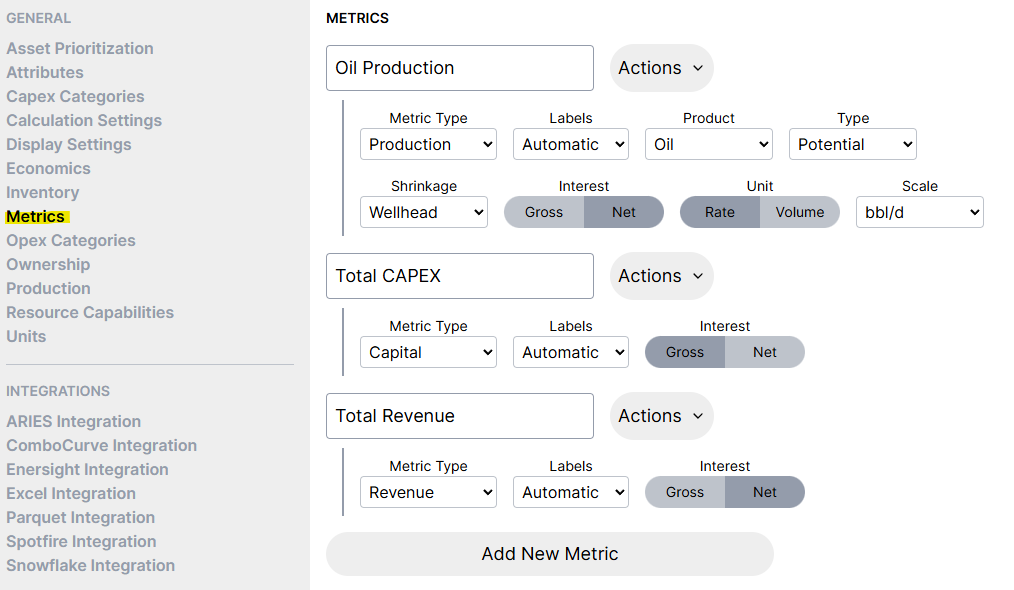Screen dimensions: 1014x590
Task: Open the Actions menu for Total Revenue
Action: 661,416
